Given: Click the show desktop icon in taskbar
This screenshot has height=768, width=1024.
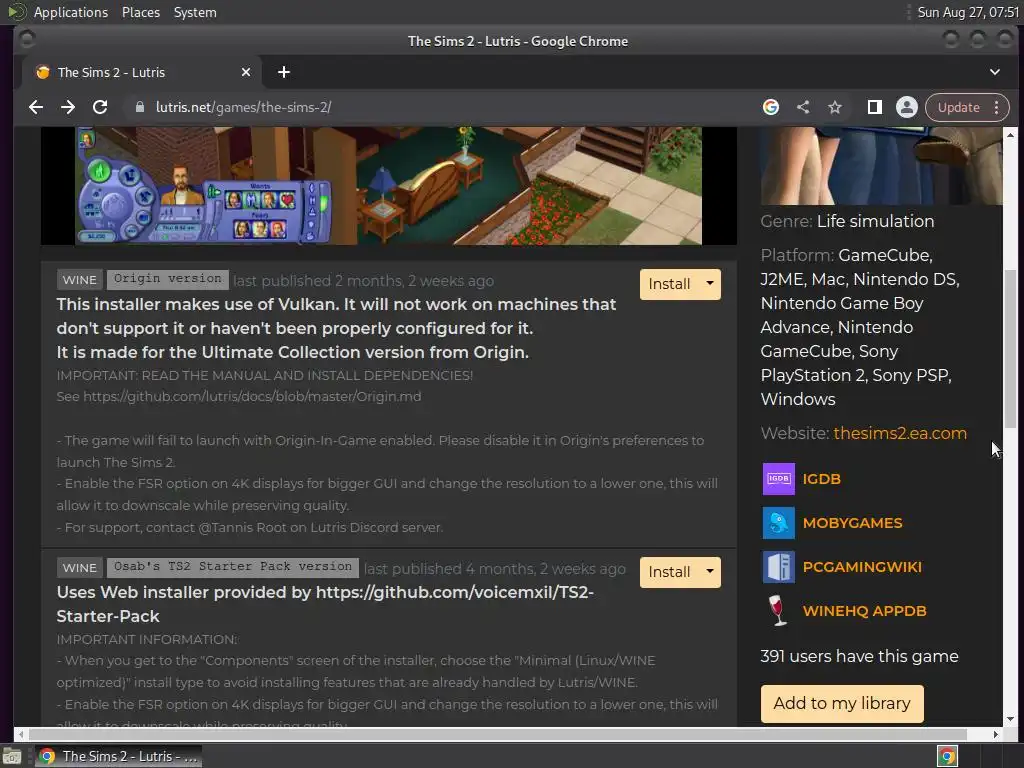Looking at the screenshot, I should pos(12,757).
